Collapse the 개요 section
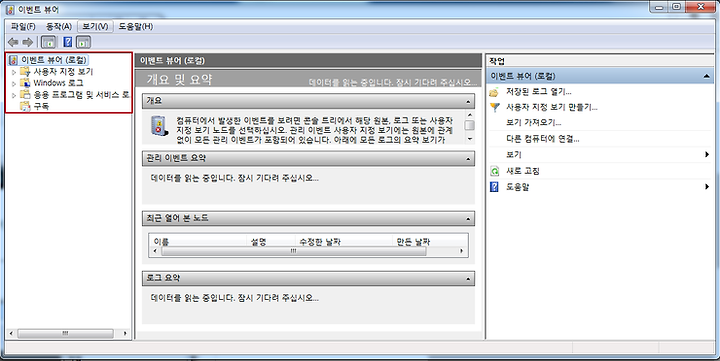The image size is (720, 361). [468, 102]
